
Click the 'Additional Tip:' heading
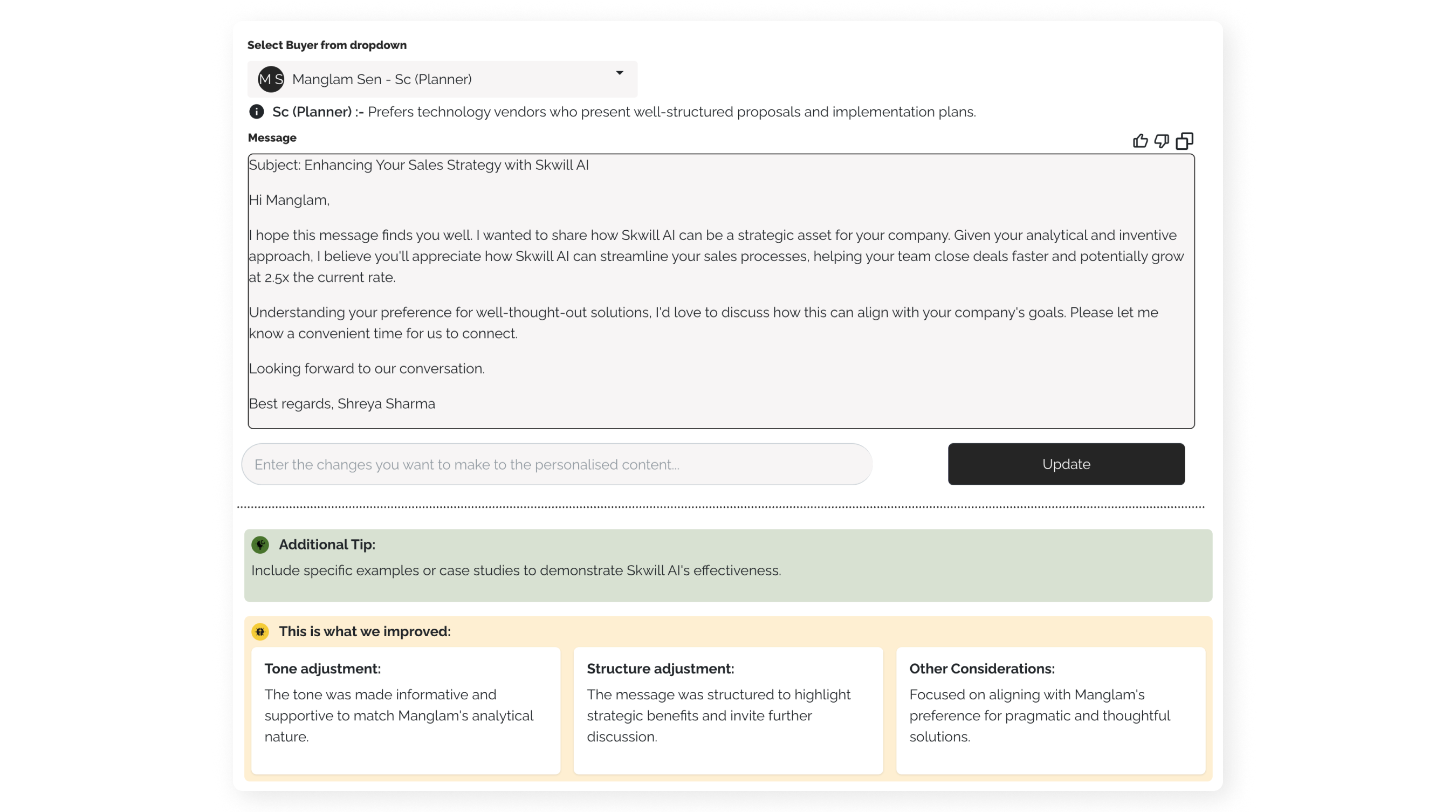point(327,544)
